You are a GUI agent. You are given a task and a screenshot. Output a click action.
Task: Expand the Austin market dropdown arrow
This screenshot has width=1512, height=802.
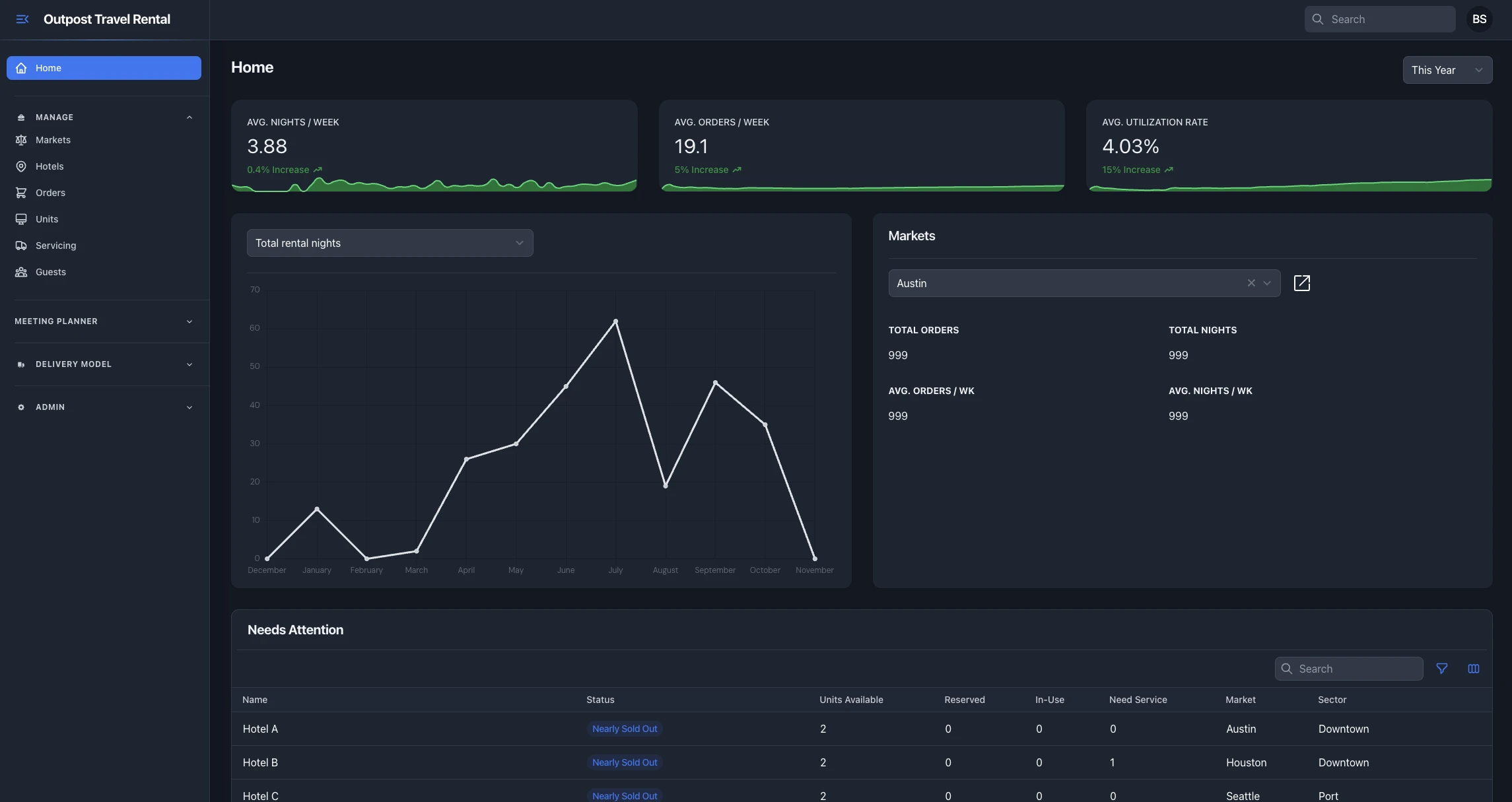1267,283
